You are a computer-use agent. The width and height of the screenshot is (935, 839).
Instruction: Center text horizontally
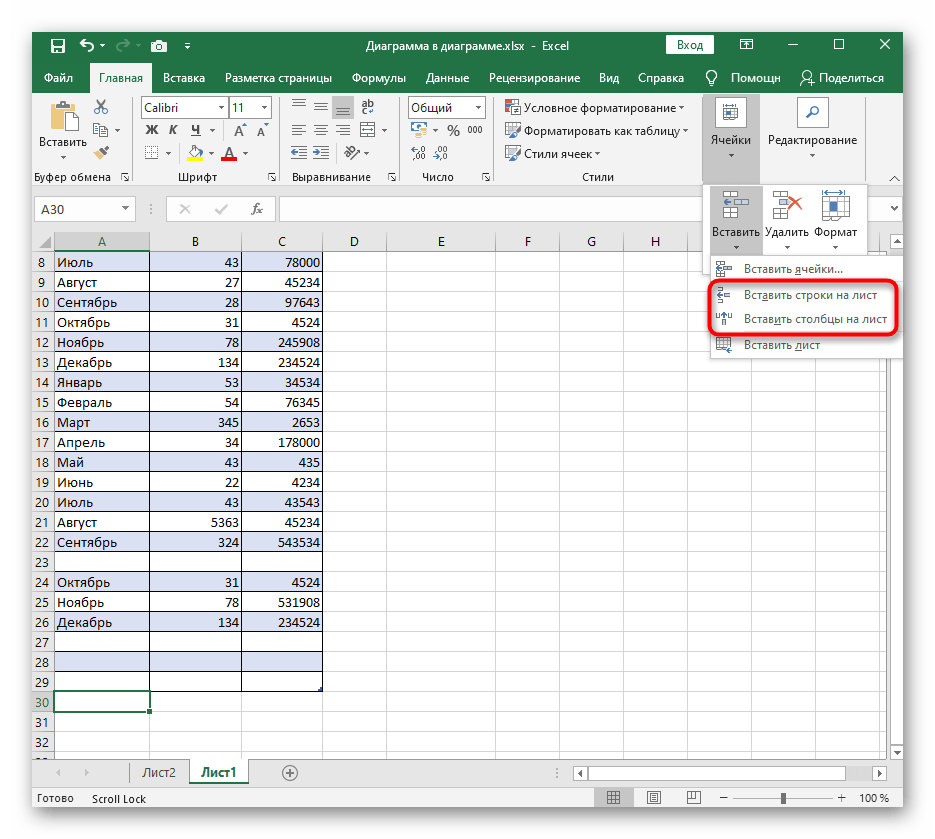click(321, 130)
